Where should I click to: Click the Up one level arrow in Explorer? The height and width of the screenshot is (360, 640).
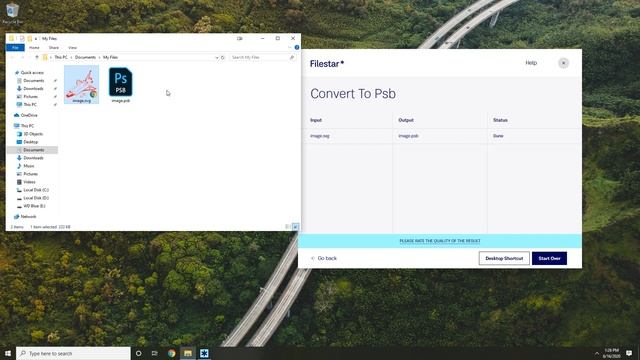pos(37,58)
